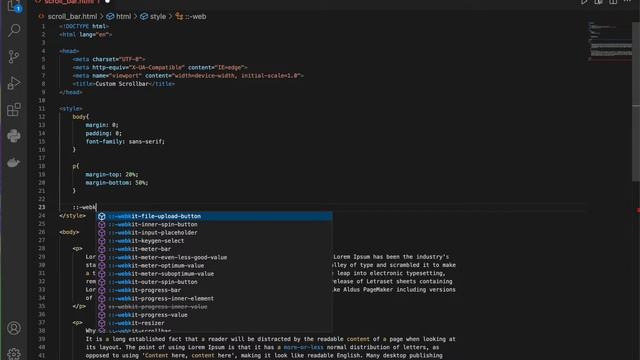
Task: Click the opening style tag line
Action: point(71,109)
